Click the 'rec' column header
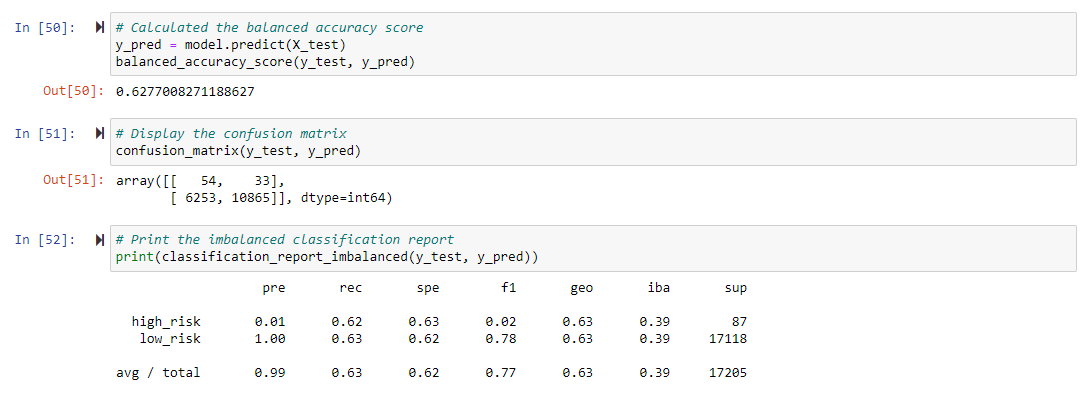The height and width of the screenshot is (413, 1089). click(351, 288)
